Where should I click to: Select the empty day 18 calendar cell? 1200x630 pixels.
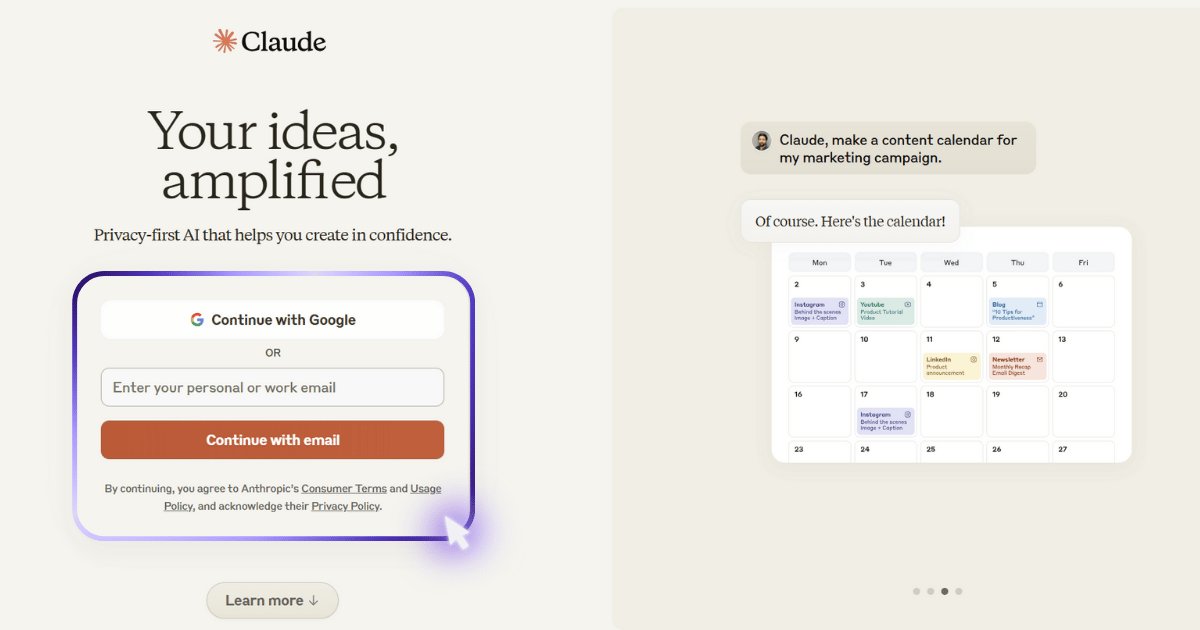click(x=951, y=411)
